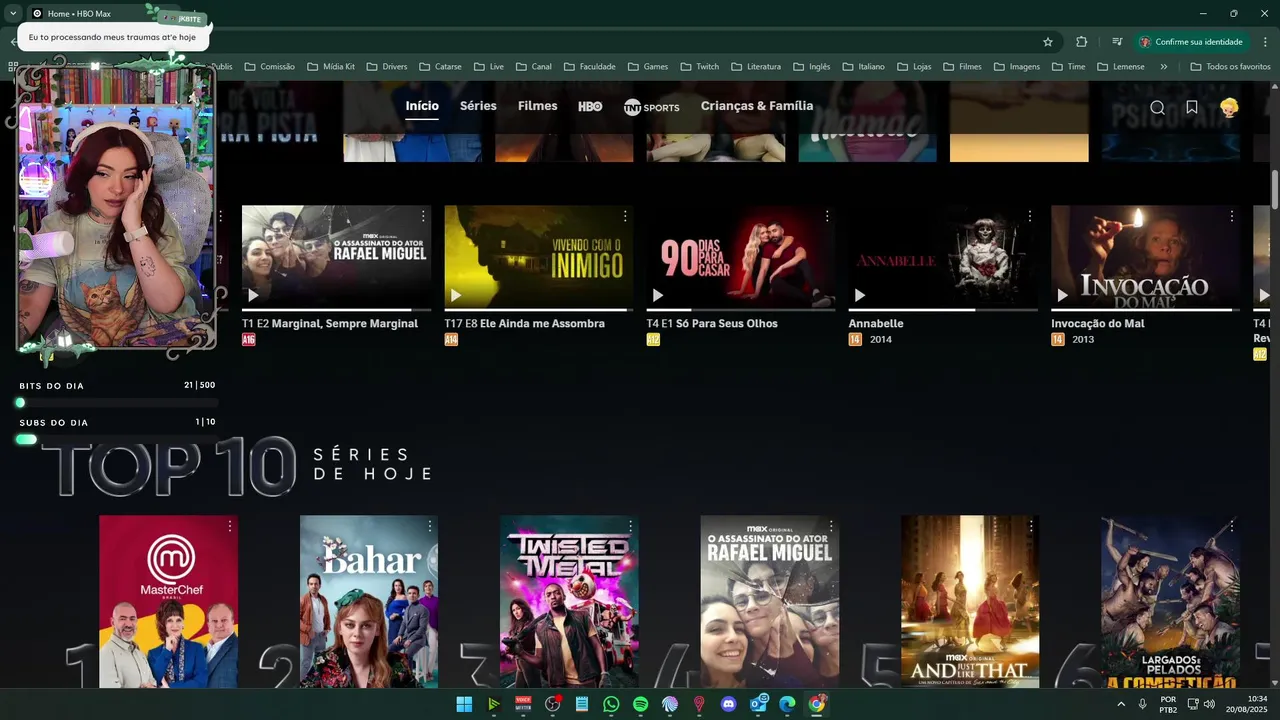Open options menu on Annabelle card
The height and width of the screenshot is (720, 1280).
point(1029,216)
